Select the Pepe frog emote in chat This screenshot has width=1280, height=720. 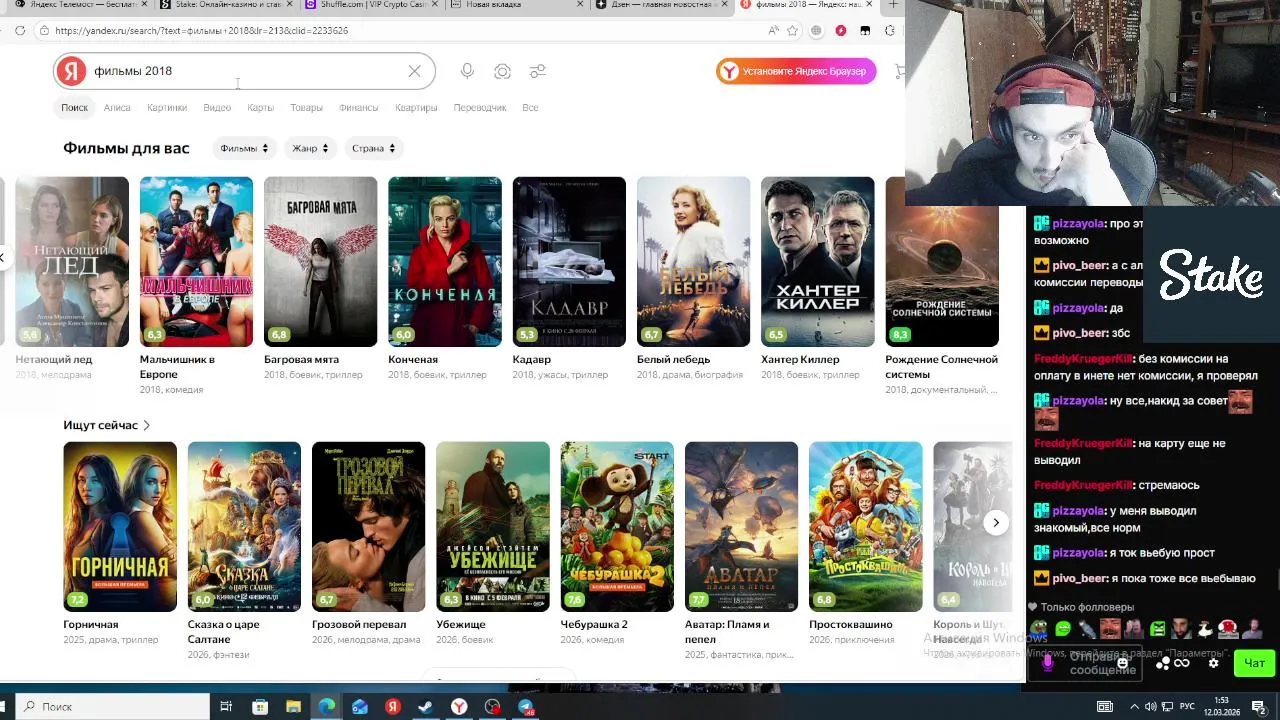1038,628
